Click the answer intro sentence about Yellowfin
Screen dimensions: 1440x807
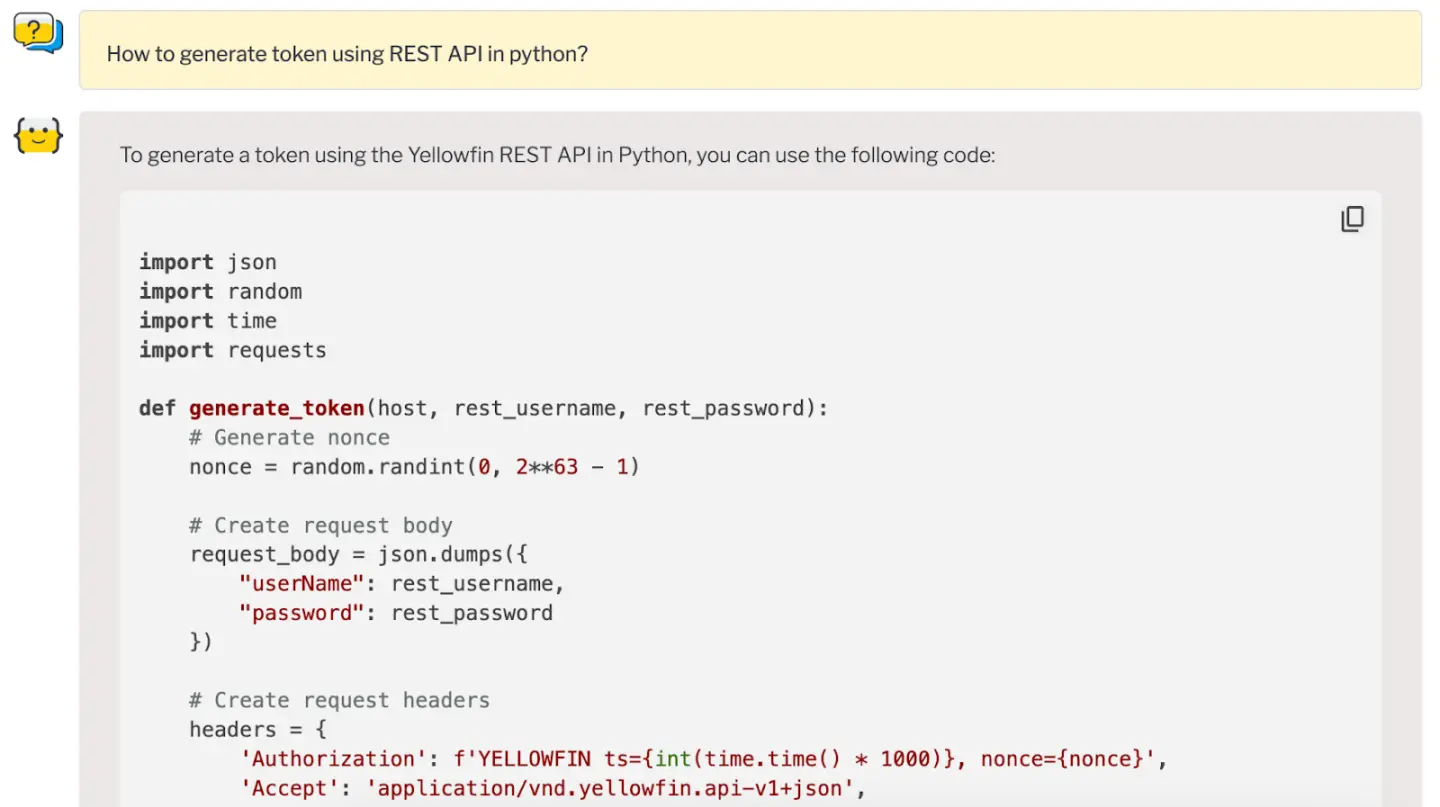click(x=557, y=155)
